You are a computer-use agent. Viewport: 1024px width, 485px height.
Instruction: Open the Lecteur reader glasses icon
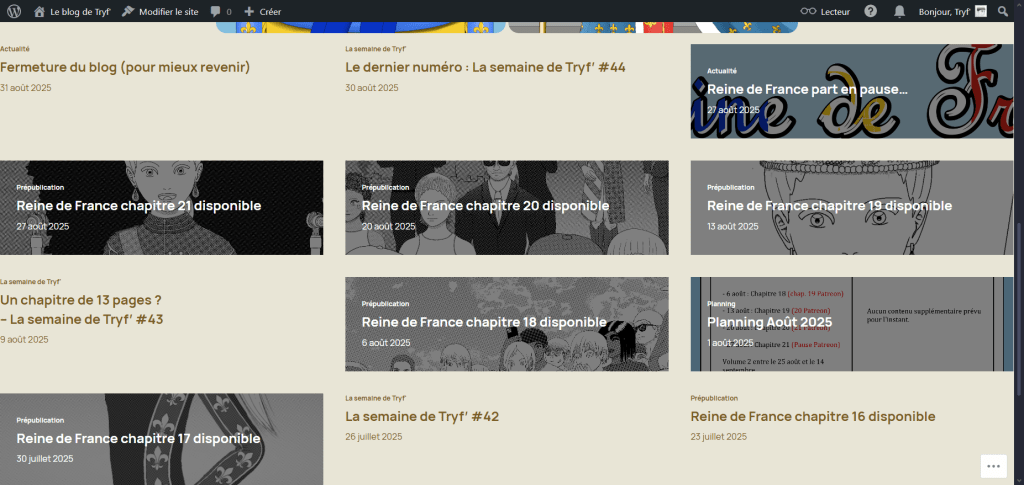pos(827,11)
